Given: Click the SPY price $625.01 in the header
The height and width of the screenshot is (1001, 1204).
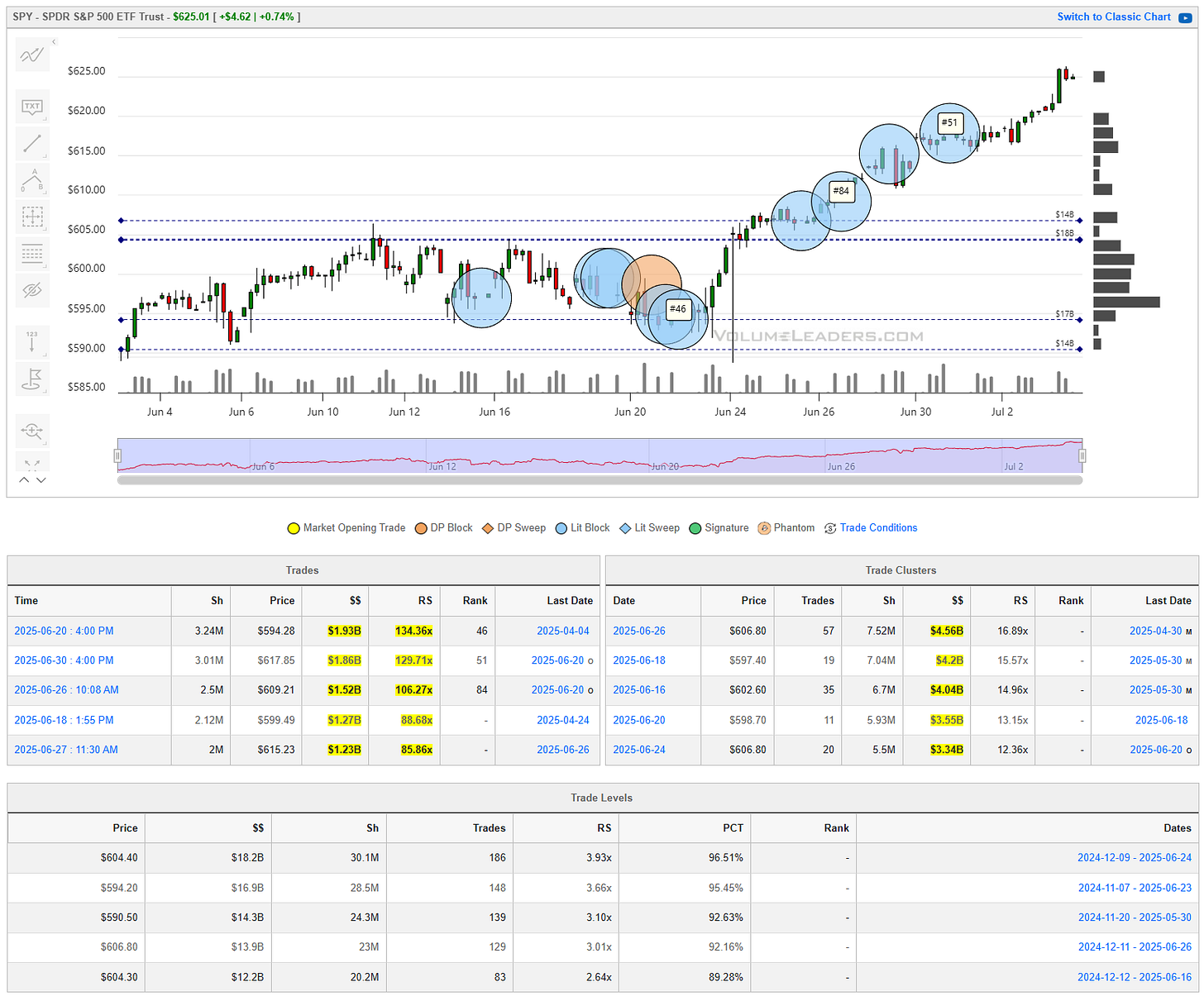Looking at the screenshot, I should pos(192,17).
